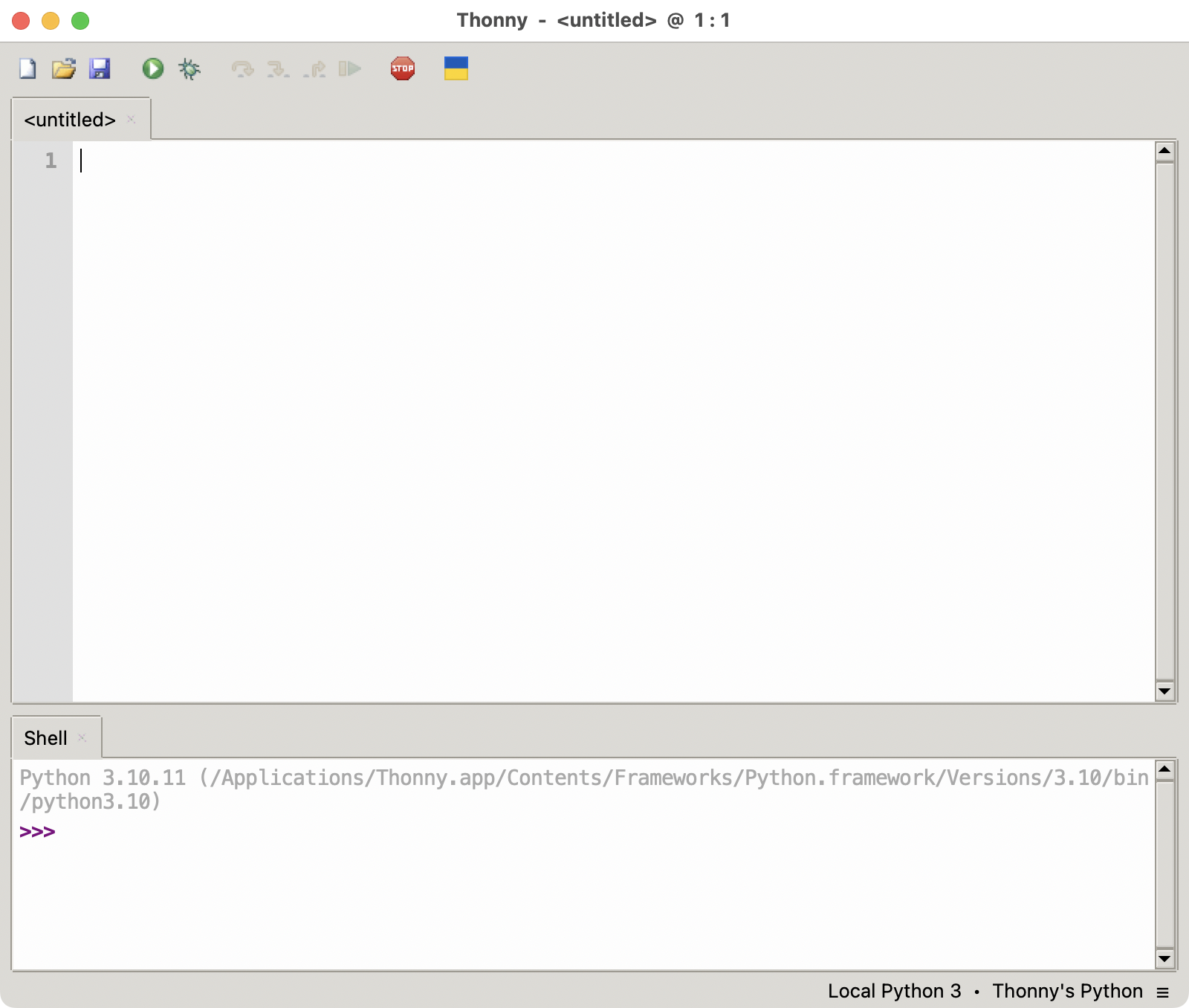1189x1008 pixels.
Task: Click the Step out debugger icon
Action: click(314, 69)
